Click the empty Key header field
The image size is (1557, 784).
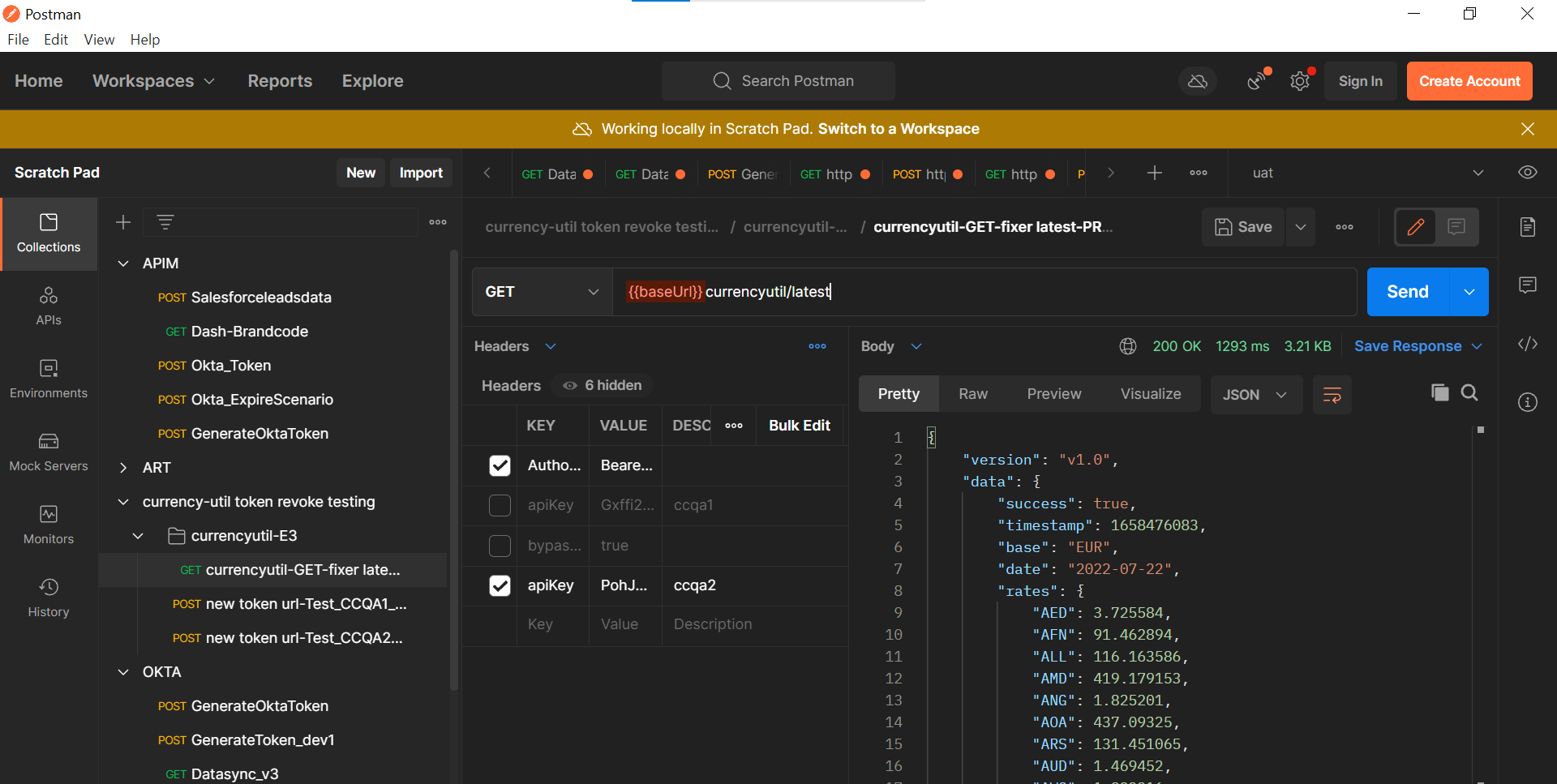(x=553, y=624)
